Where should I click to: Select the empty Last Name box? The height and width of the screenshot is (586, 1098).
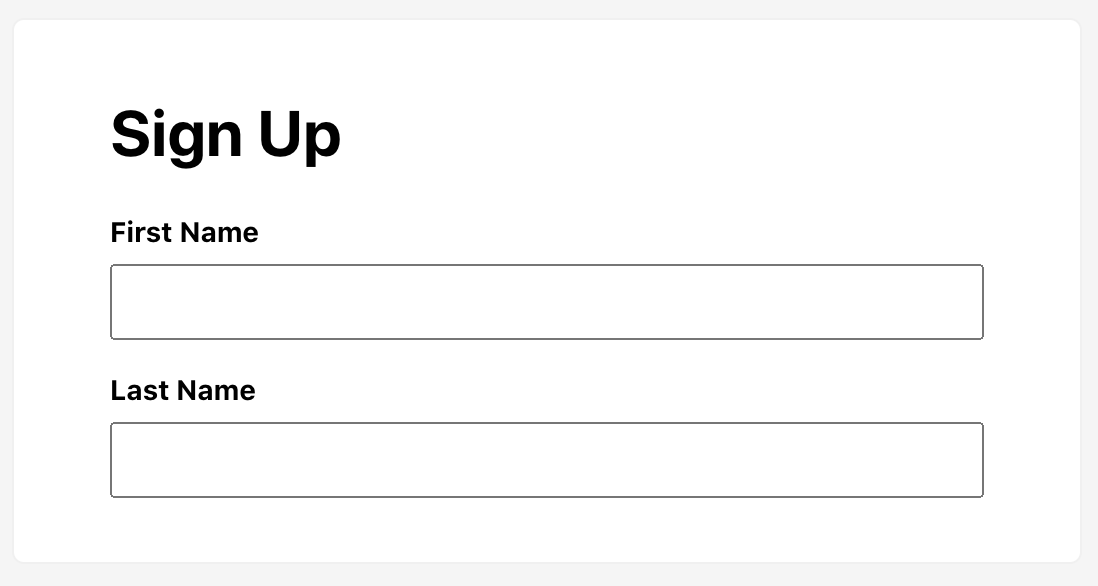546,460
